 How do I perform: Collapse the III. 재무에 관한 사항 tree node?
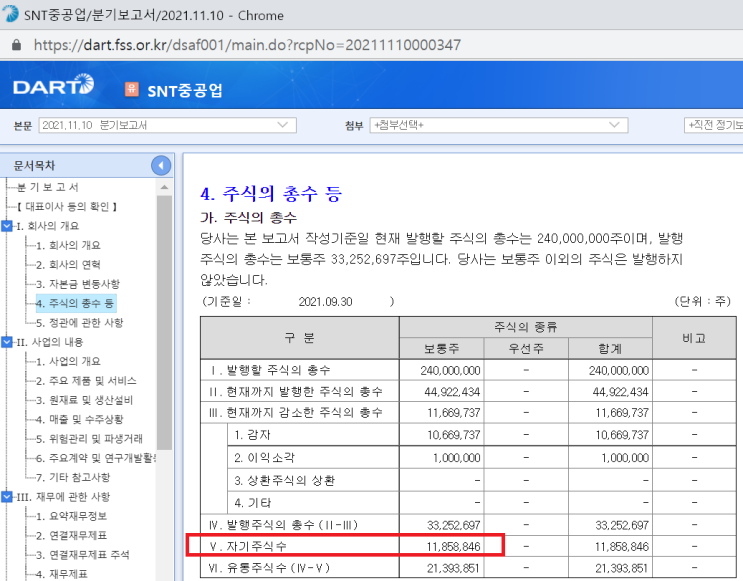point(8,497)
